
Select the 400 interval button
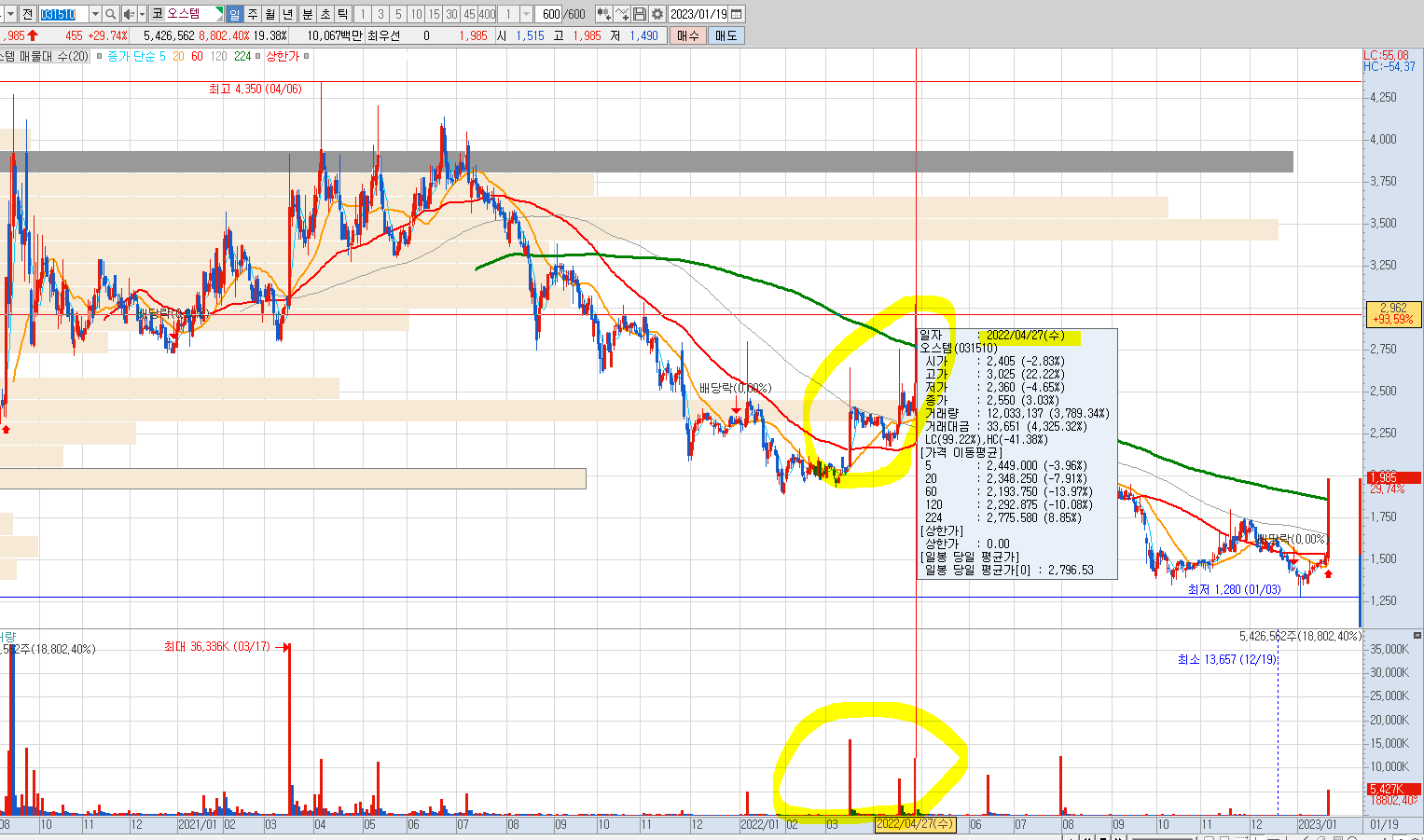[x=487, y=14]
